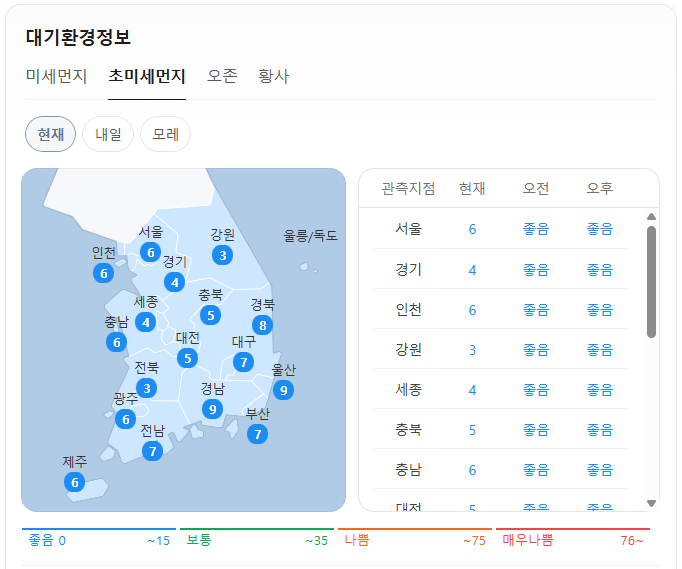Click the 충북 map marker showing 5

(211, 315)
